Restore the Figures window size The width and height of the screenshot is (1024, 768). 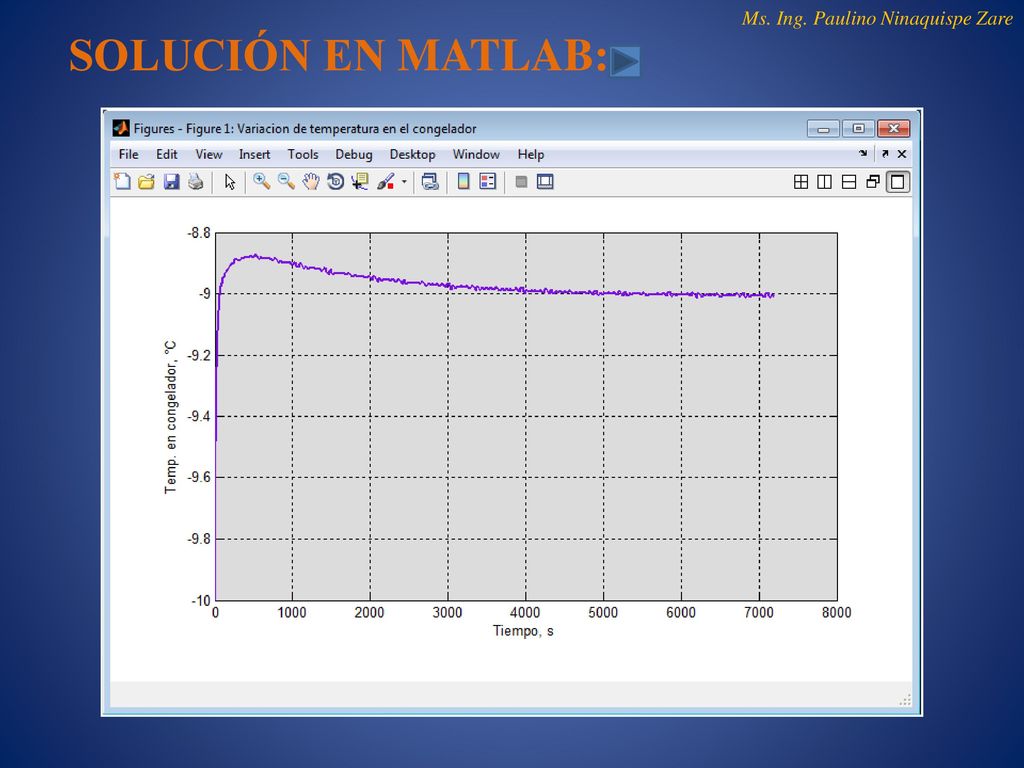pyautogui.click(x=859, y=129)
